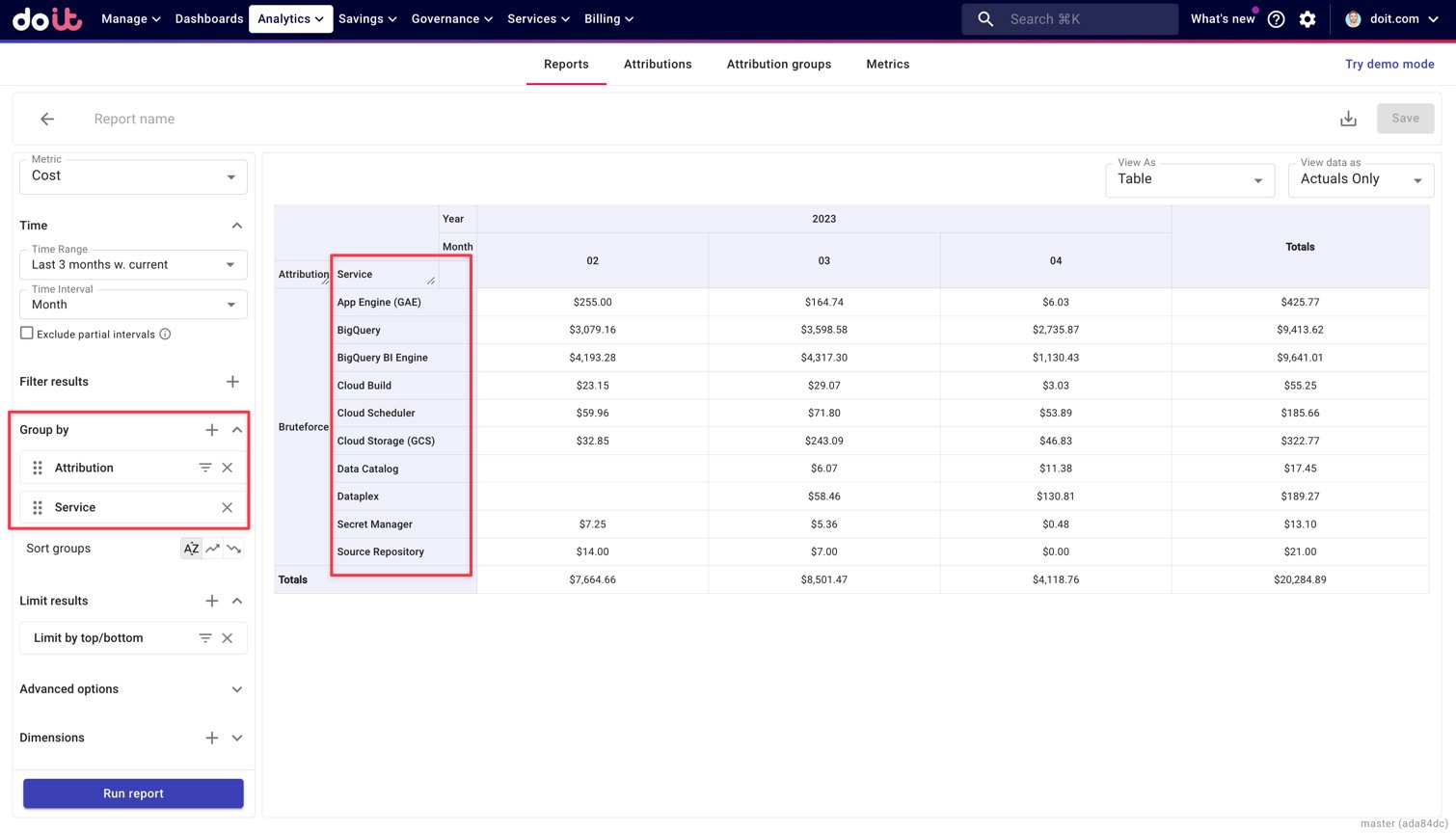
Task: Remove the Service group by item
Action: [228, 507]
